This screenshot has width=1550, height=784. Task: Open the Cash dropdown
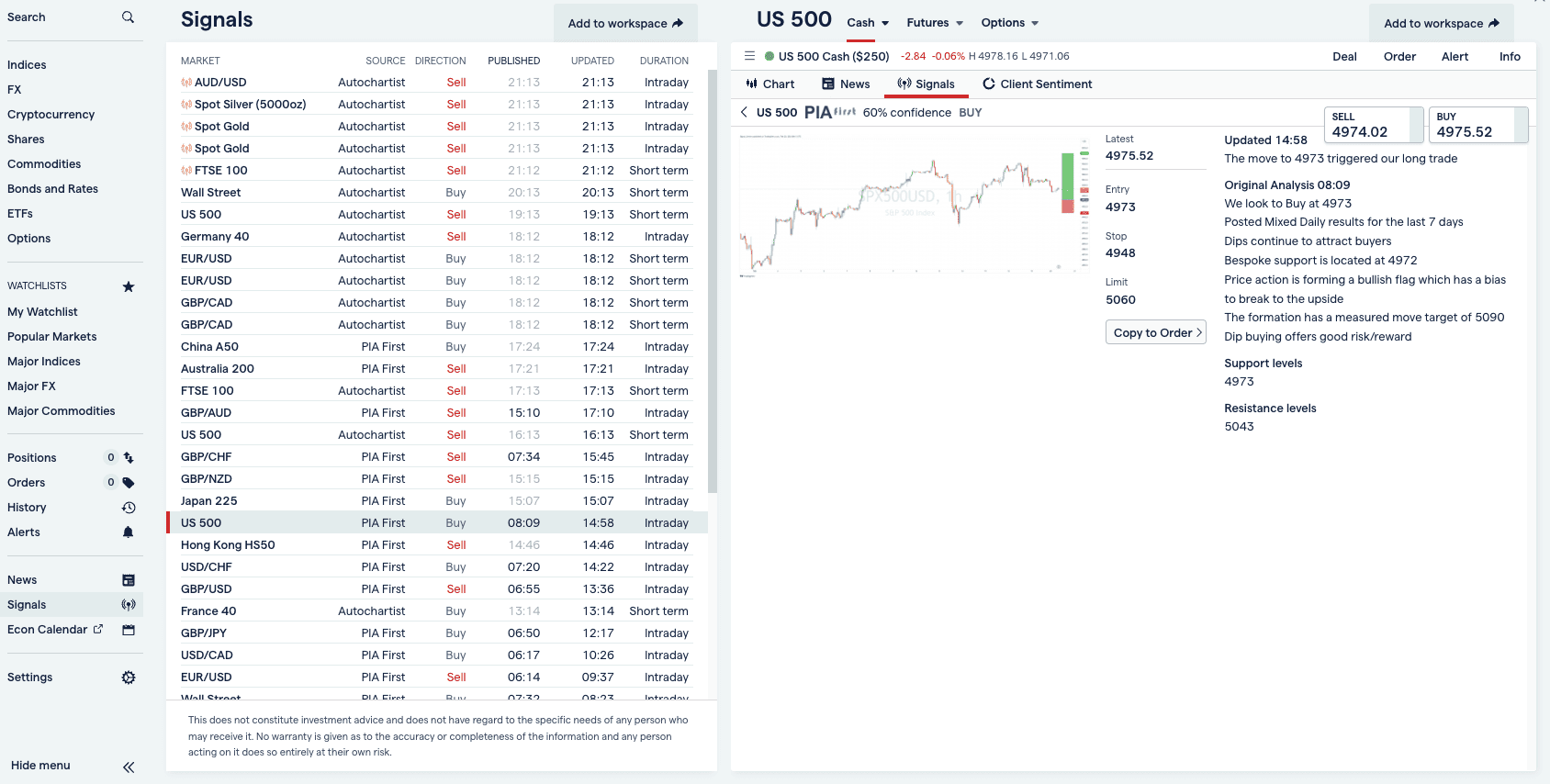tap(868, 23)
